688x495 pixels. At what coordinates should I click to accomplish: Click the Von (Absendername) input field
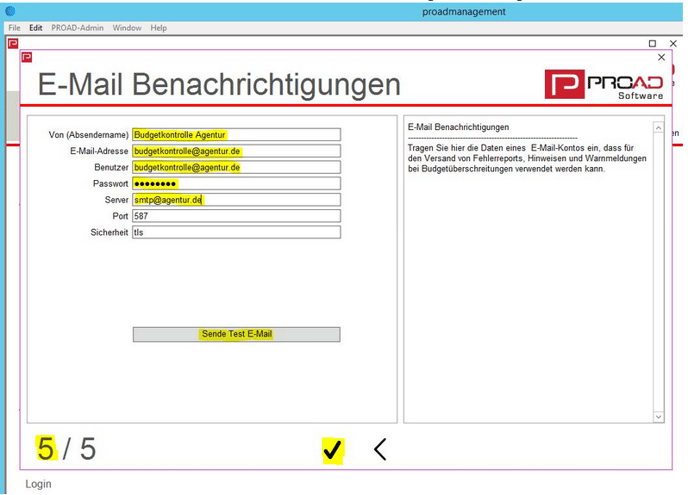click(x=236, y=135)
